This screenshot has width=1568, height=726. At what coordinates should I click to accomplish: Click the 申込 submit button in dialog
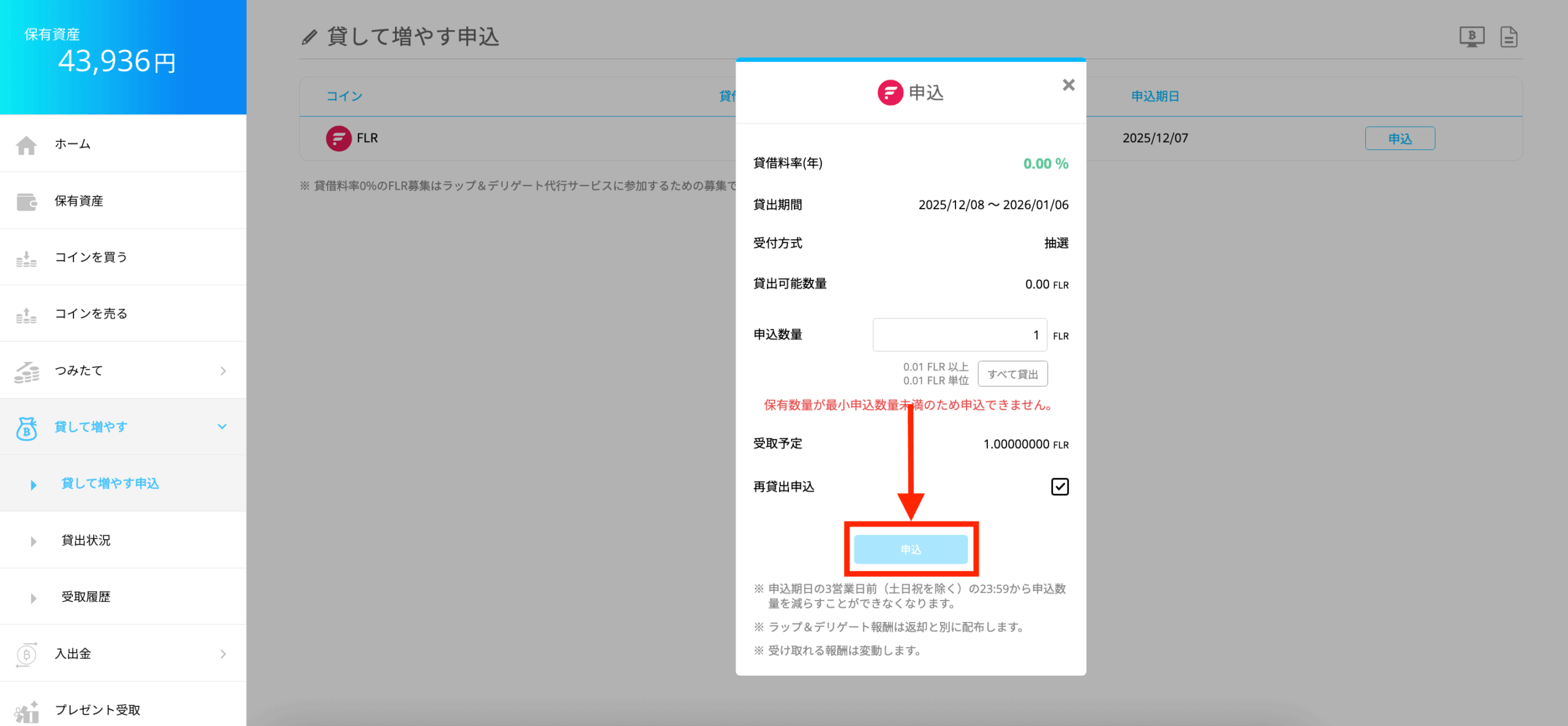(x=911, y=549)
